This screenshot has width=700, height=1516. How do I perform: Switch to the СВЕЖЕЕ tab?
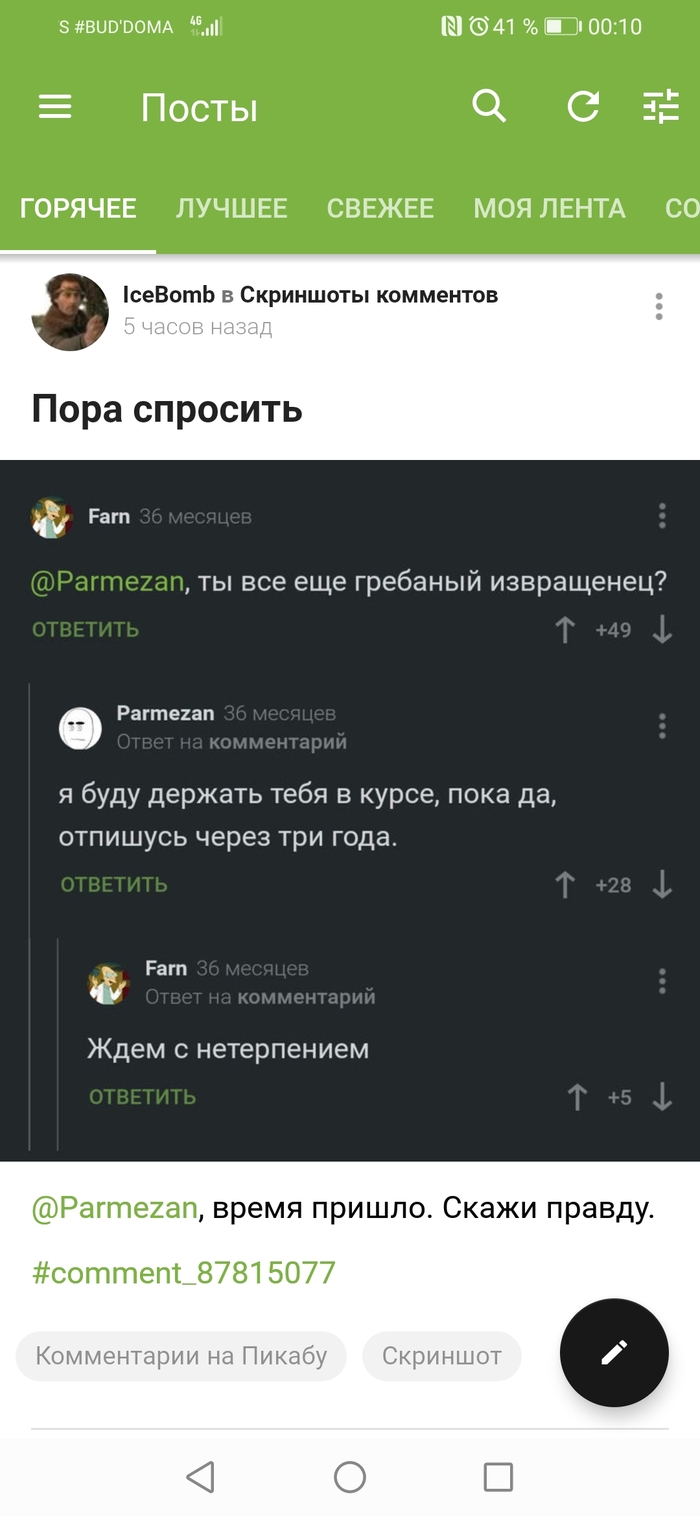(x=380, y=208)
